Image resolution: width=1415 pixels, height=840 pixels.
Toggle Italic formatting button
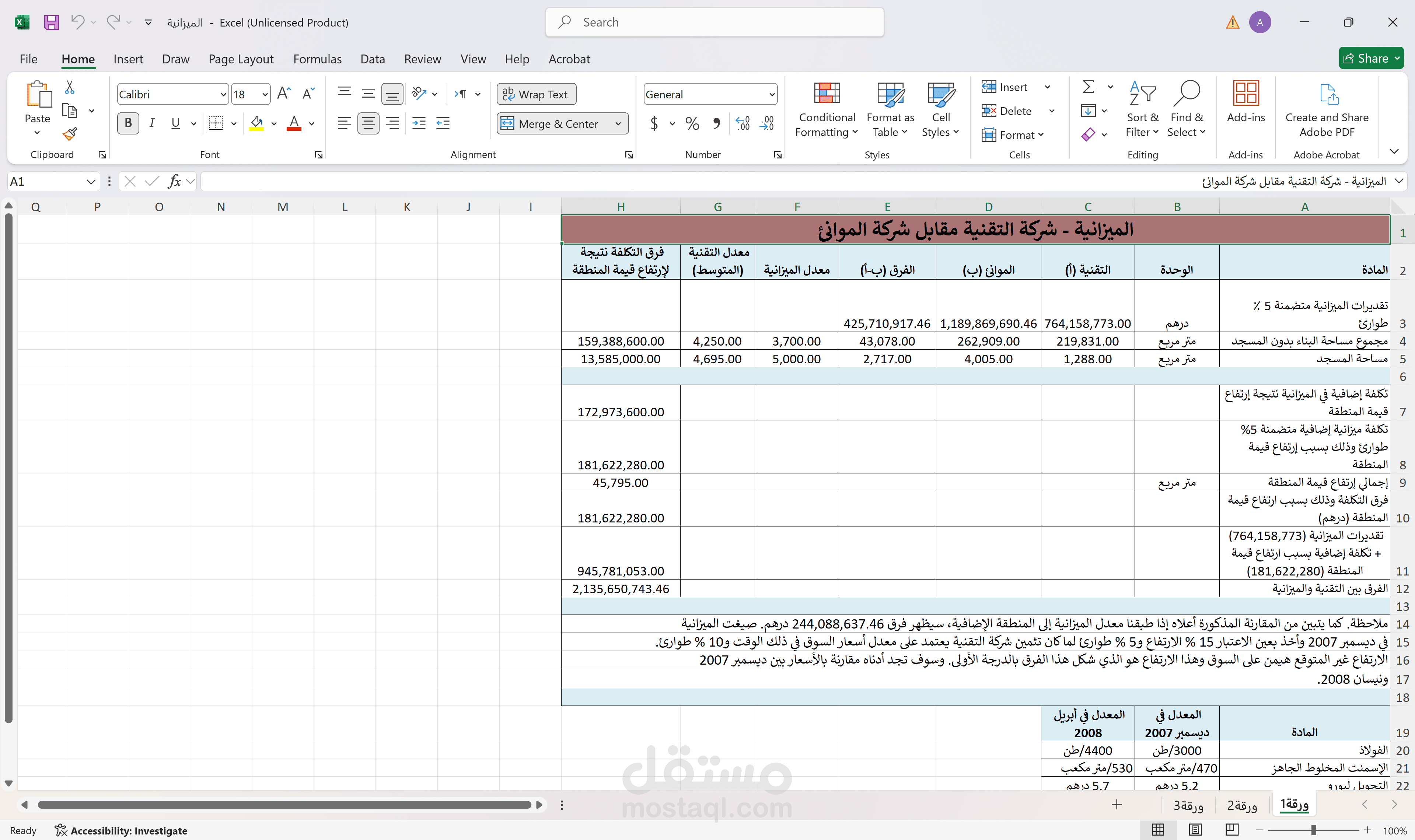[x=152, y=123]
